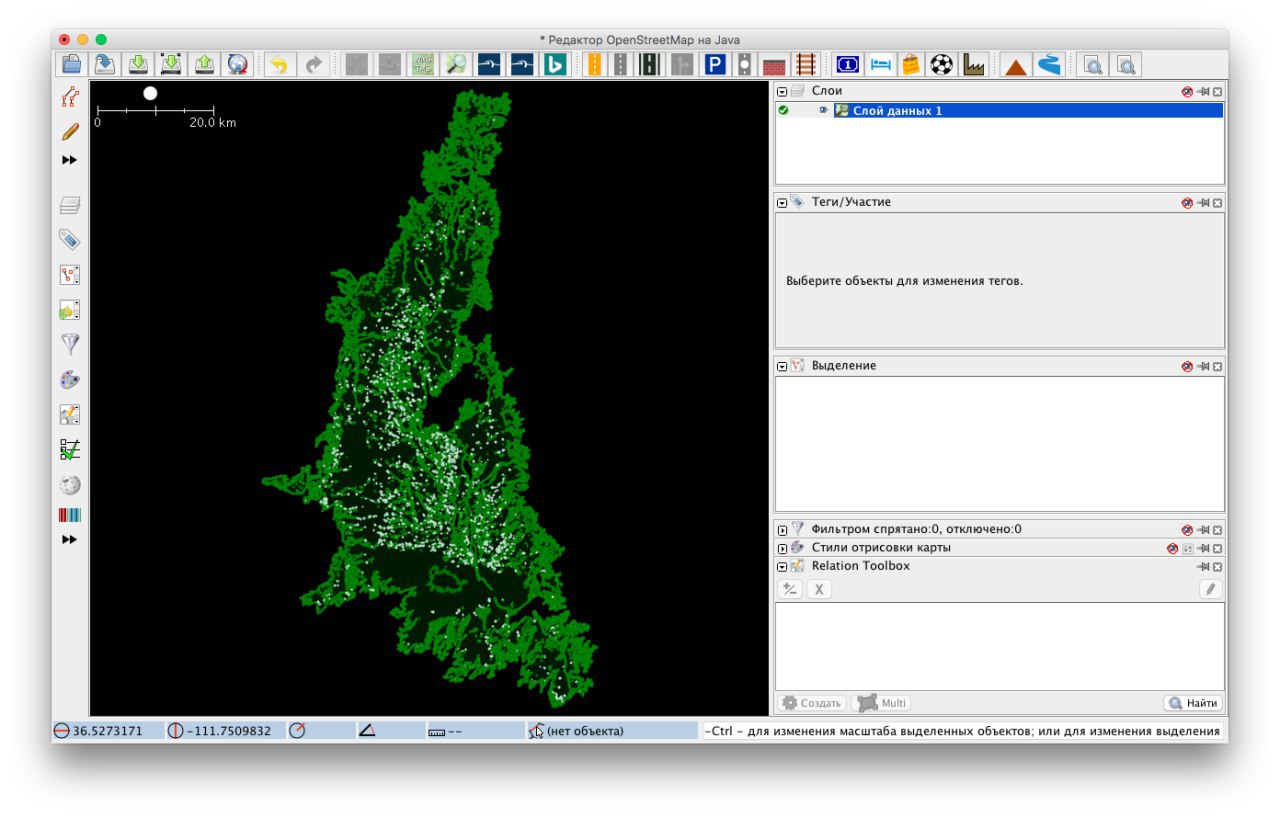Toggle the Map paint styles palette icon
Image resolution: width=1280 pixels, height=817 pixels.
tap(69, 380)
